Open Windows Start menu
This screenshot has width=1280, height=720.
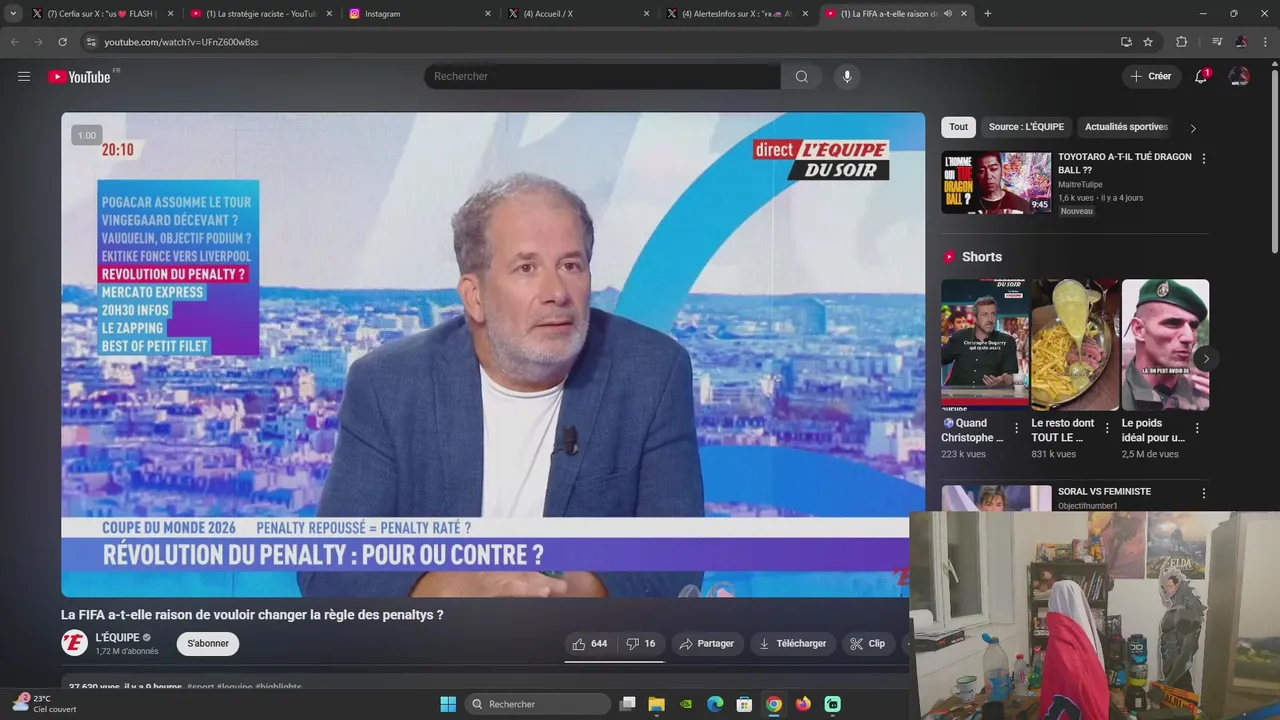[448, 704]
